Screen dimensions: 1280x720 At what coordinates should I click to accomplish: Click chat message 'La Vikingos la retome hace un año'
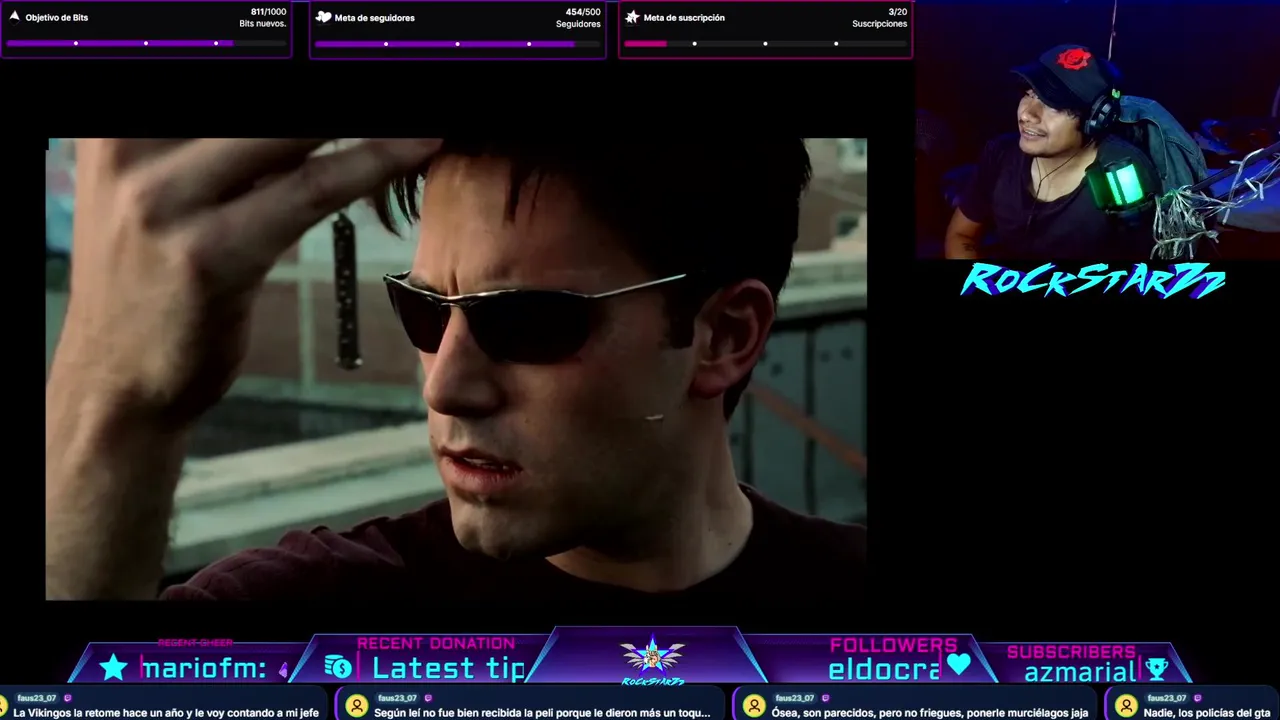point(166,713)
